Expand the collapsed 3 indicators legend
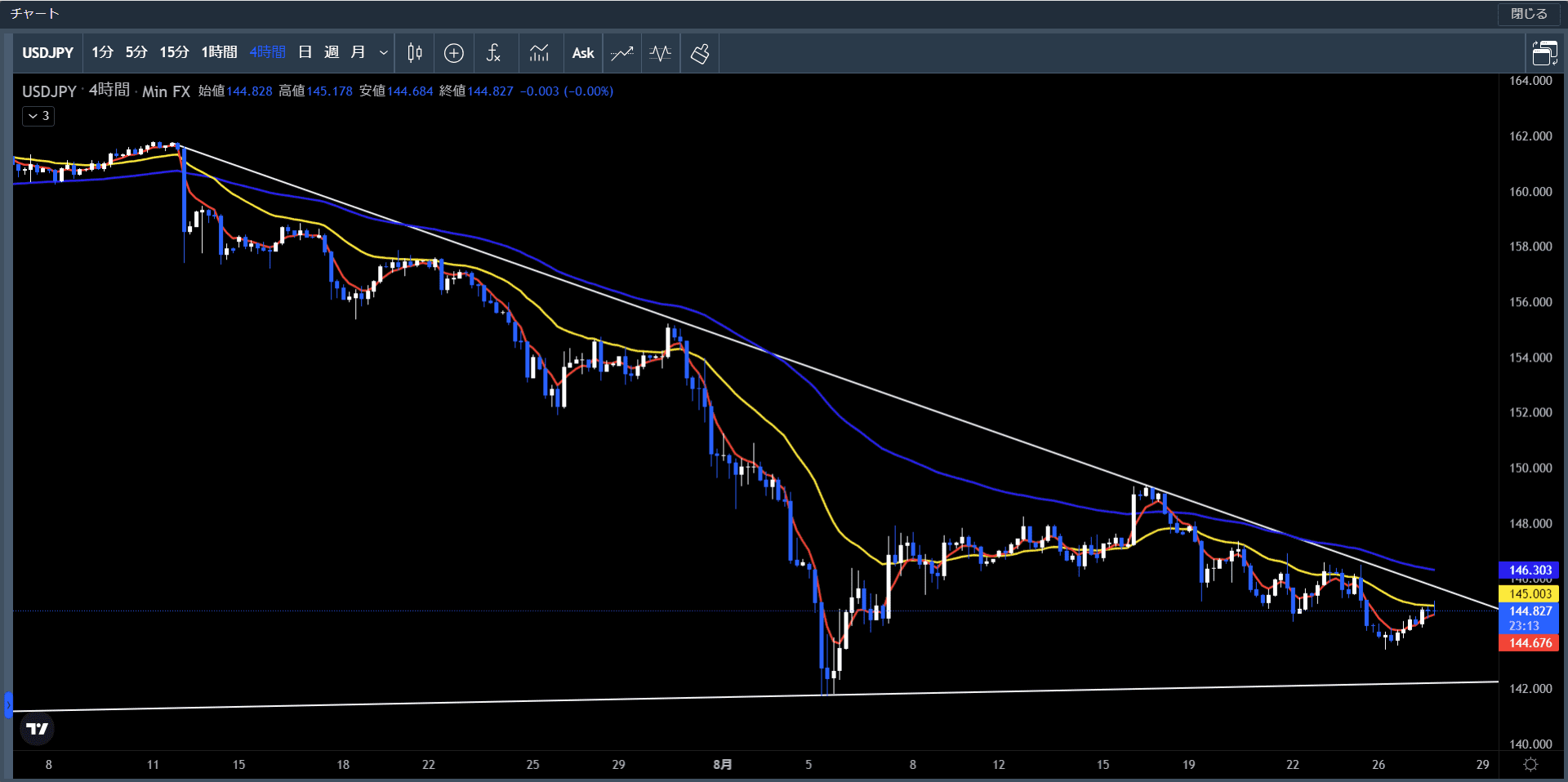Image resolution: width=1568 pixels, height=782 pixels. tap(38, 116)
